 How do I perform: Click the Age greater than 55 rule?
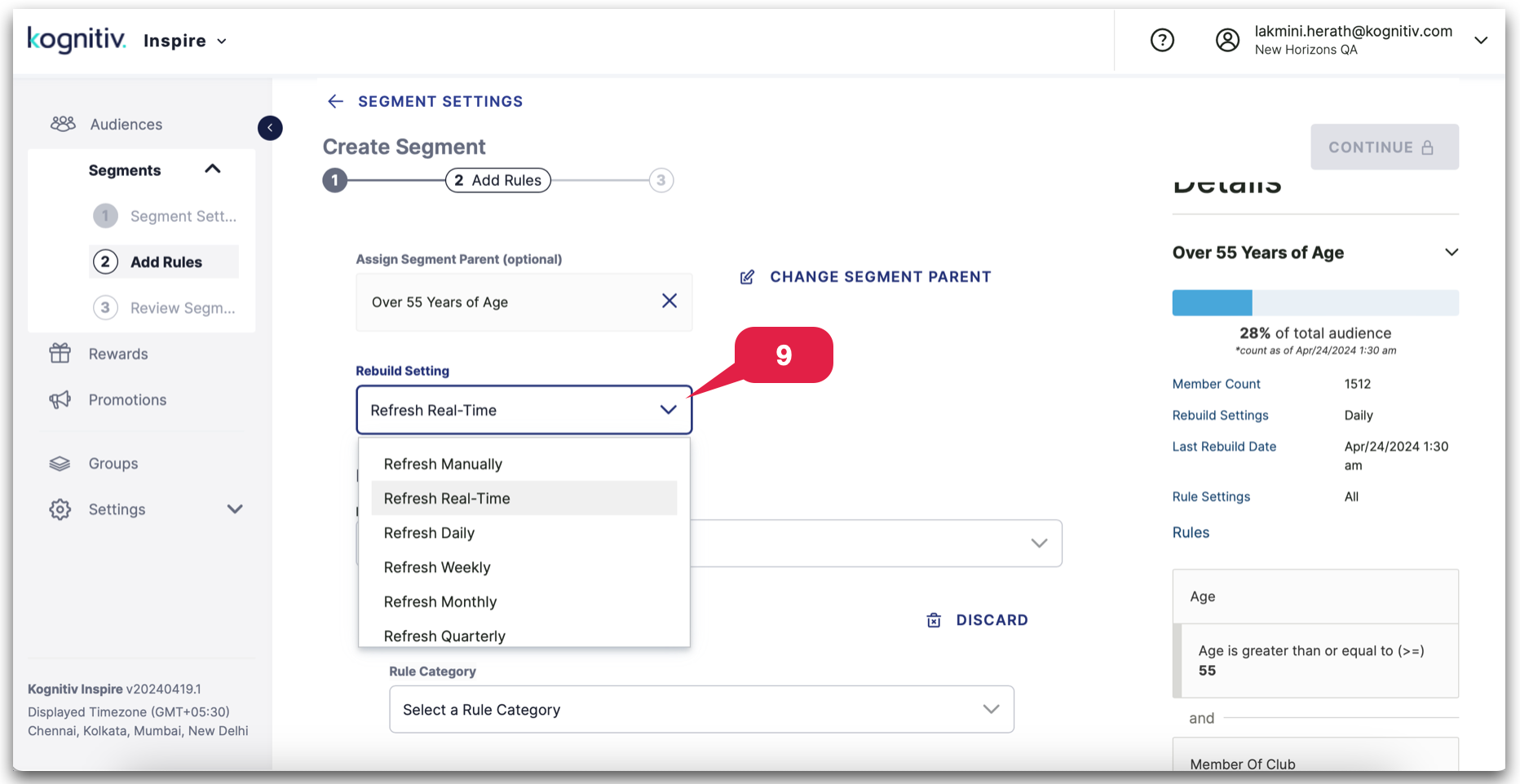click(x=1315, y=660)
